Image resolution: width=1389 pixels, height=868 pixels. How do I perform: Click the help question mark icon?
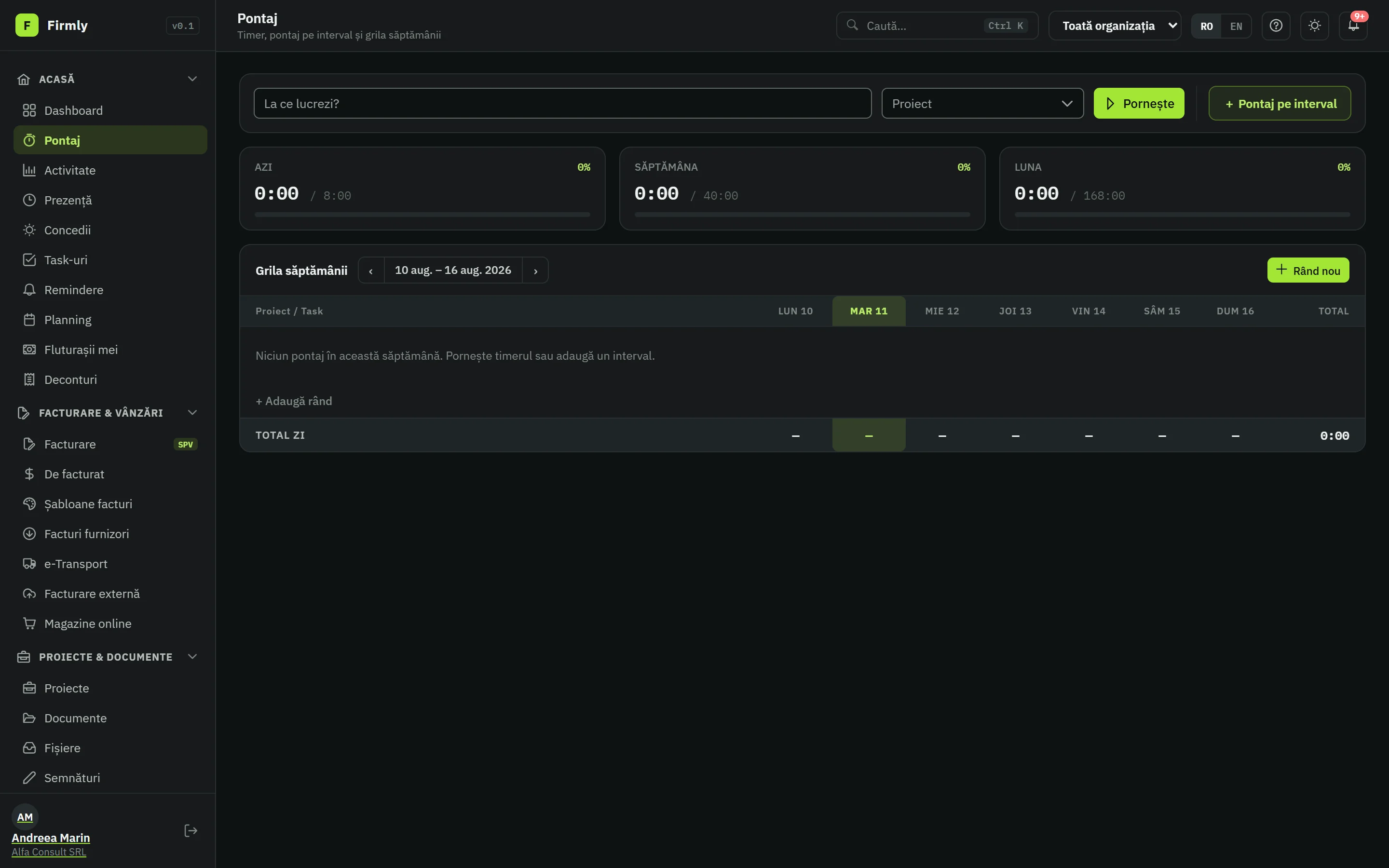point(1275,26)
